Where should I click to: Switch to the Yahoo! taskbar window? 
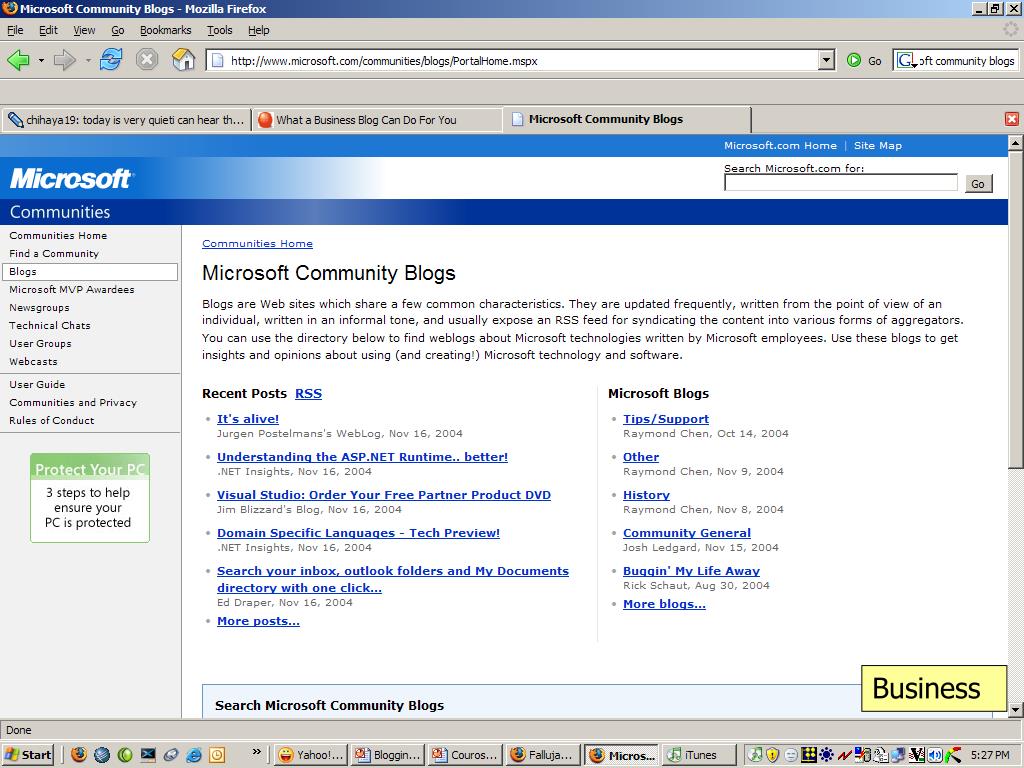(311, 755)
